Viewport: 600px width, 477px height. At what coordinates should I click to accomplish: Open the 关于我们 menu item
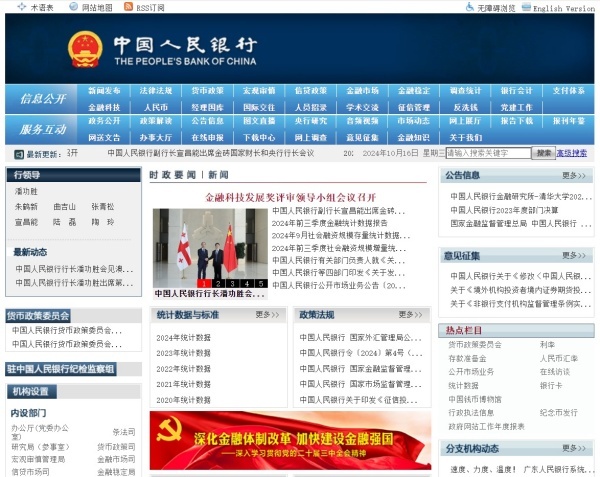(466, 138)
